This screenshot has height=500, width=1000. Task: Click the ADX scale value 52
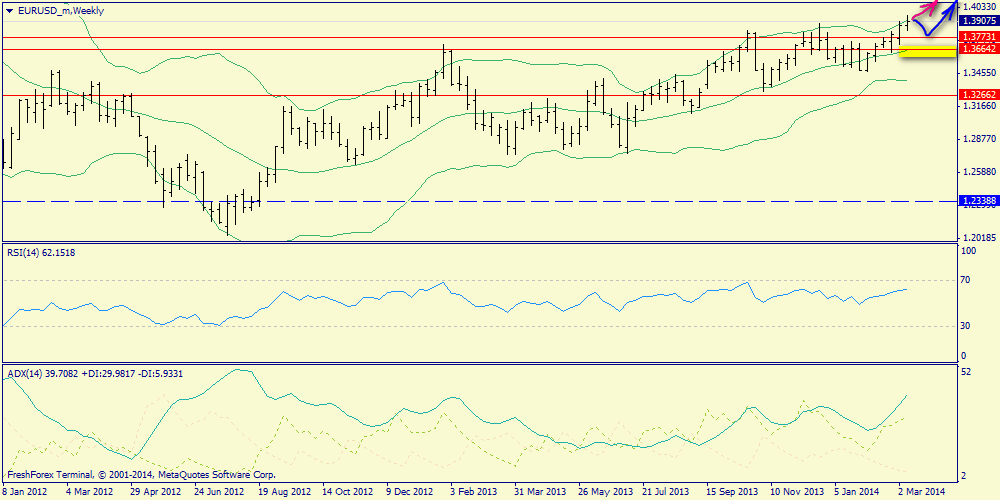click(x=966, y=372)
